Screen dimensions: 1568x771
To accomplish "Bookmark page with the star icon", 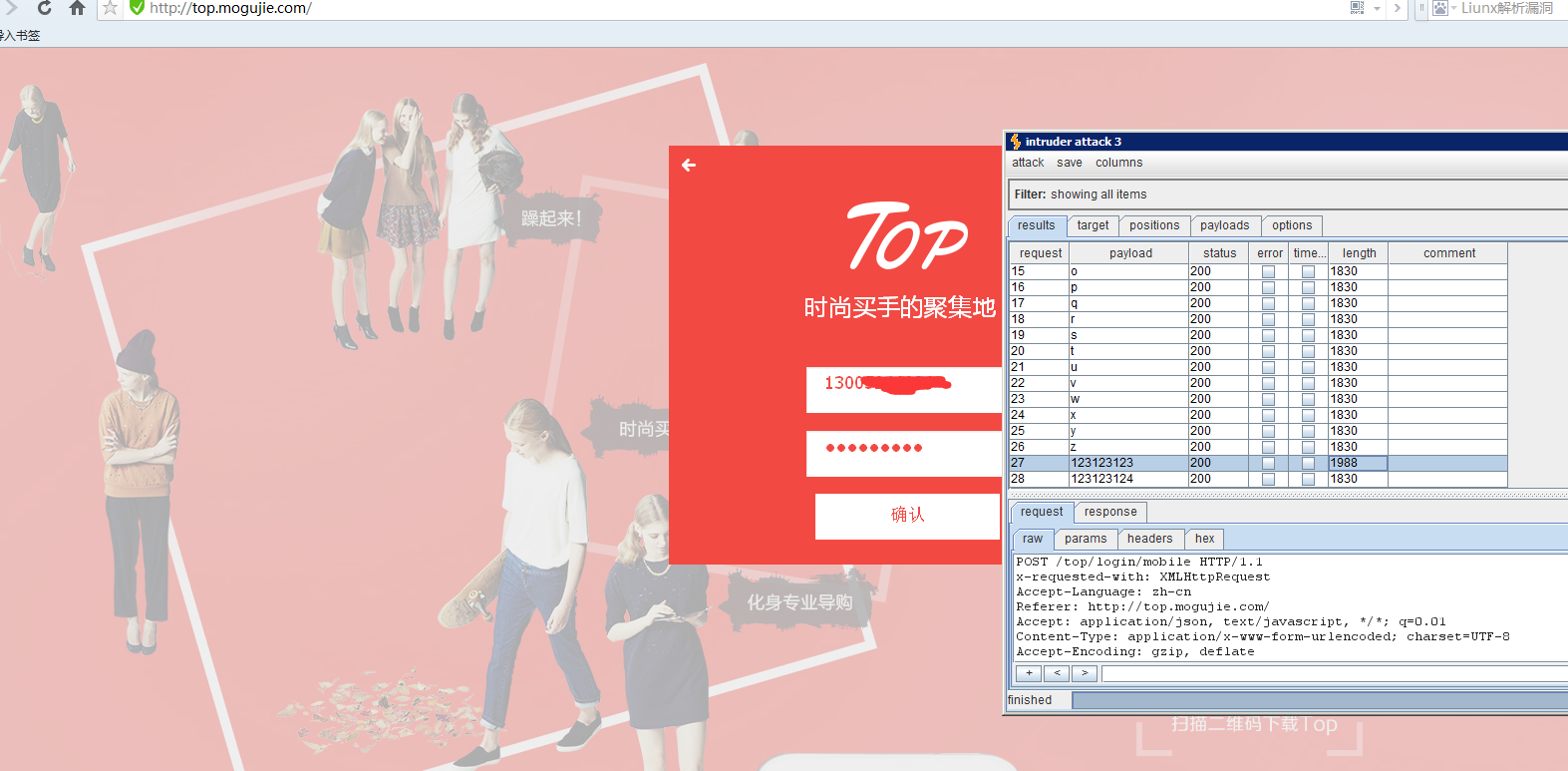I will pos(110,8).
